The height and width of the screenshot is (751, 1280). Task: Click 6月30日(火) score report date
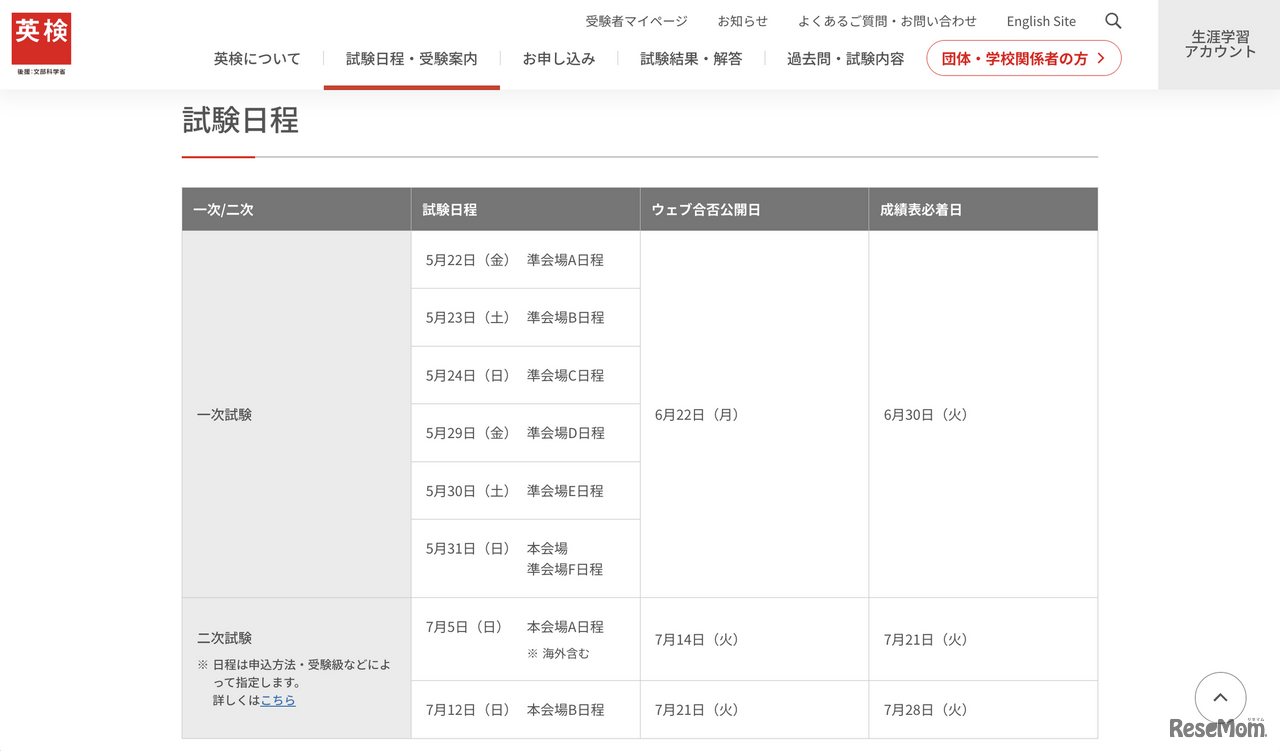(x=926, y=414)
